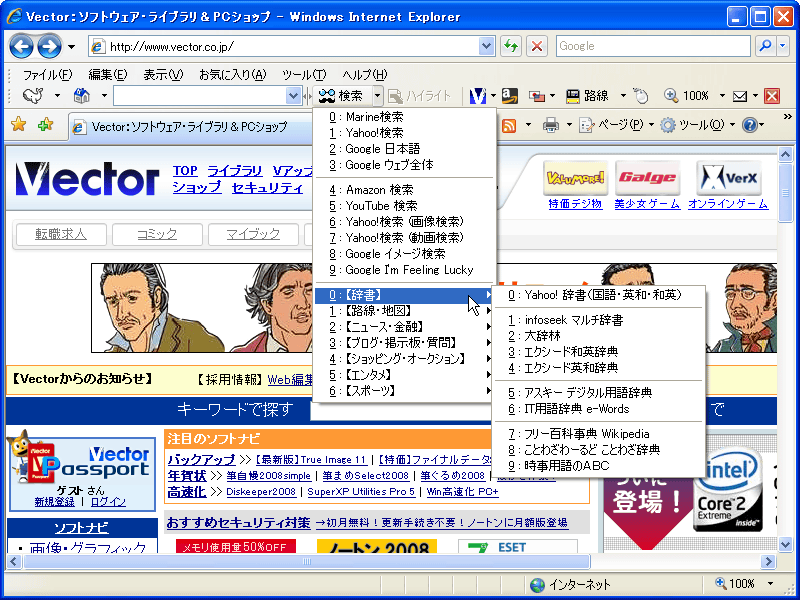Image resolution: width=800 pixels, height=600 pixels.
Task: Open the status bar zoom level dropdown arrow
Action: (770, 584)
